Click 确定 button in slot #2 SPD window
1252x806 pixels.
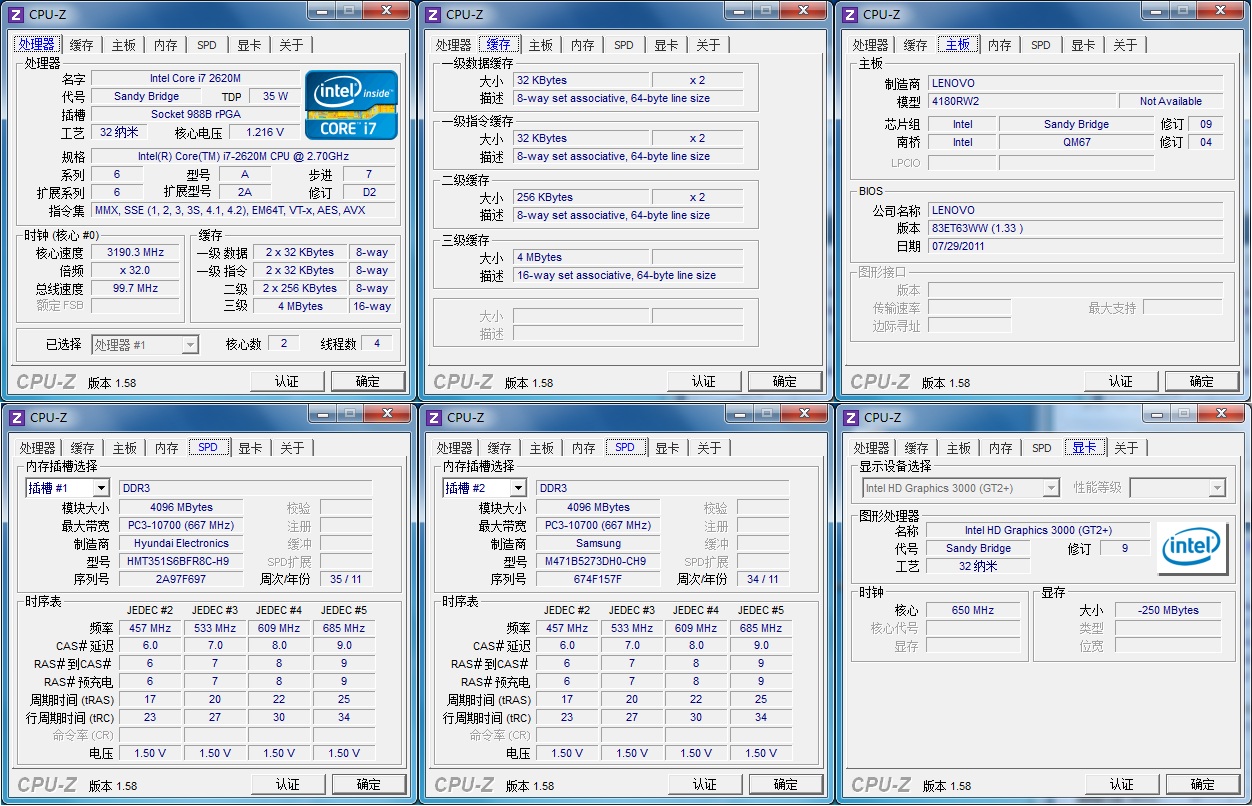click(786, 784)
